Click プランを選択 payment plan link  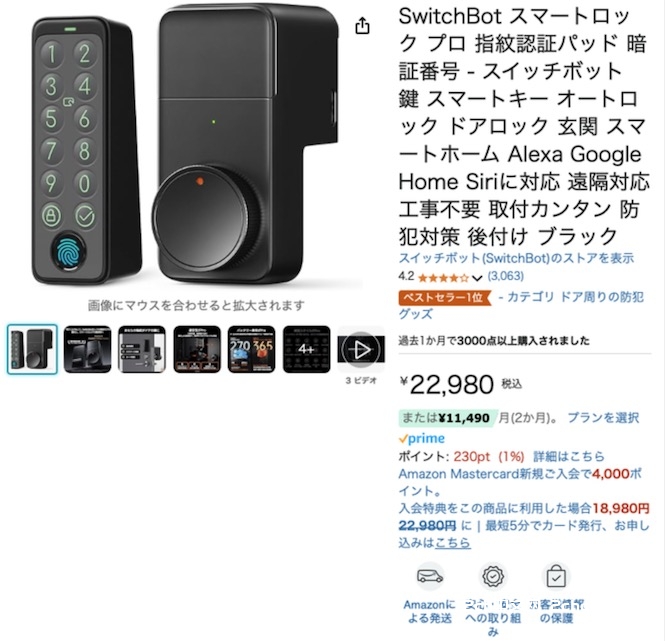click(603, 418)
